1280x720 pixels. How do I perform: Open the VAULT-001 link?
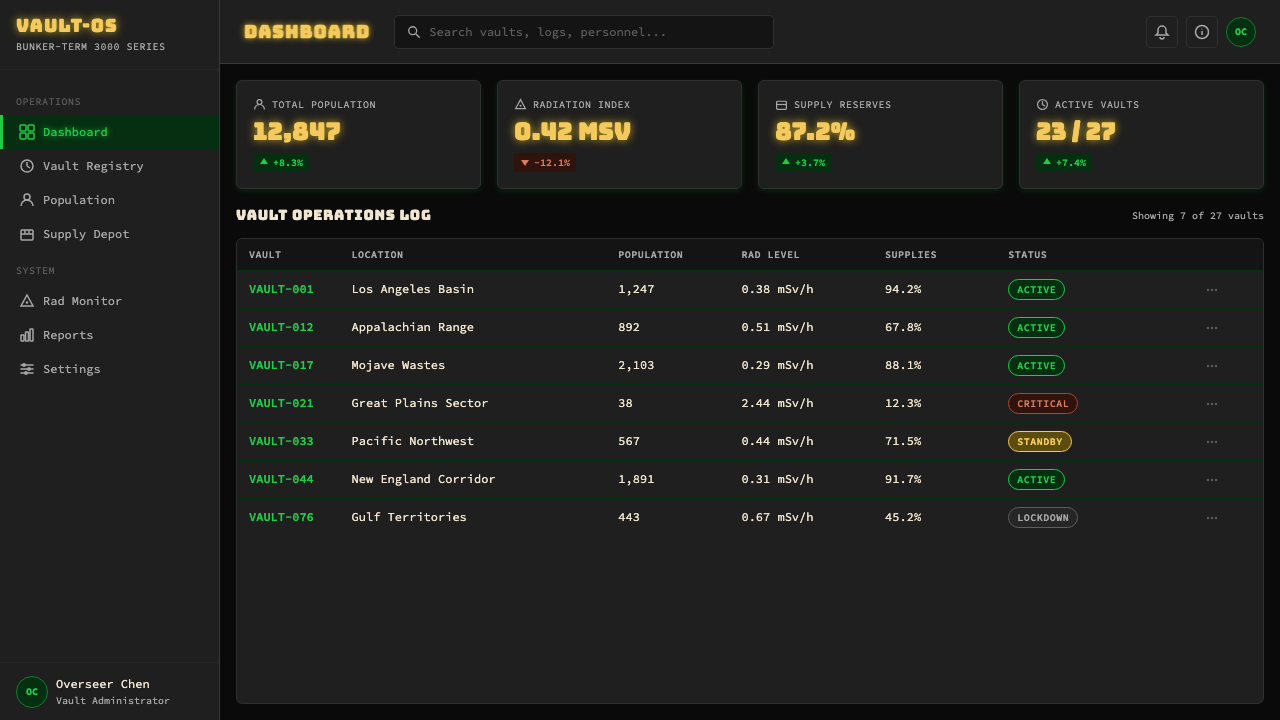pyautogui.click(x=281, y=289)
